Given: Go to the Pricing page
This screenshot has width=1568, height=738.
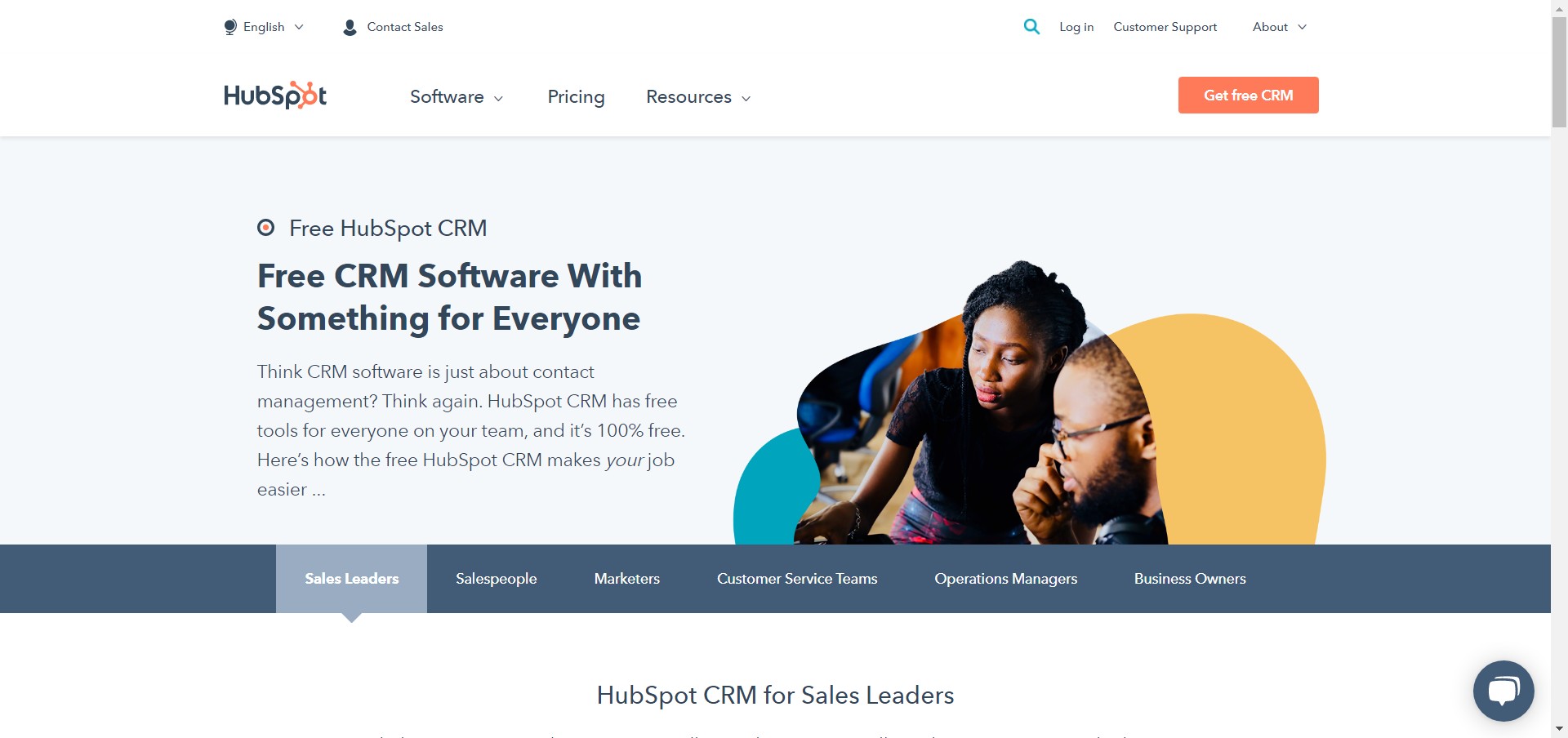Looking at the screenshot, I should point(576,96).
